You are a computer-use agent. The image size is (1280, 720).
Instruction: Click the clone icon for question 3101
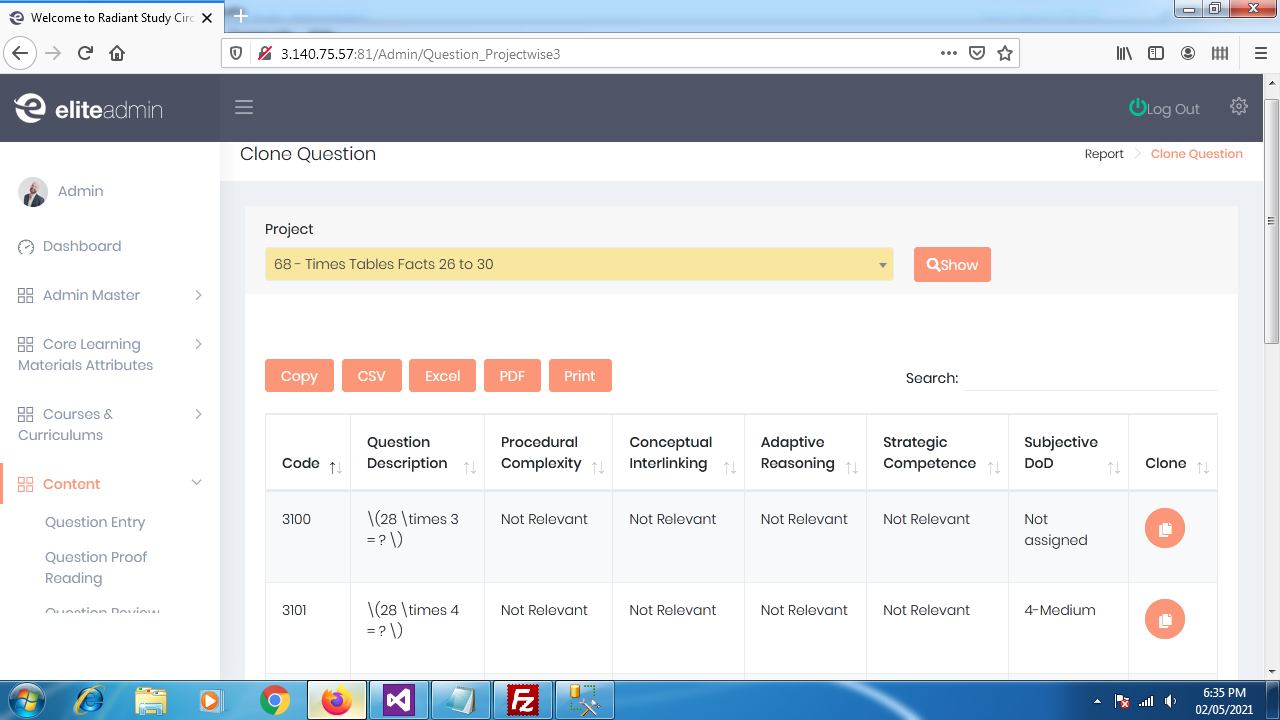click(1164, 619)
